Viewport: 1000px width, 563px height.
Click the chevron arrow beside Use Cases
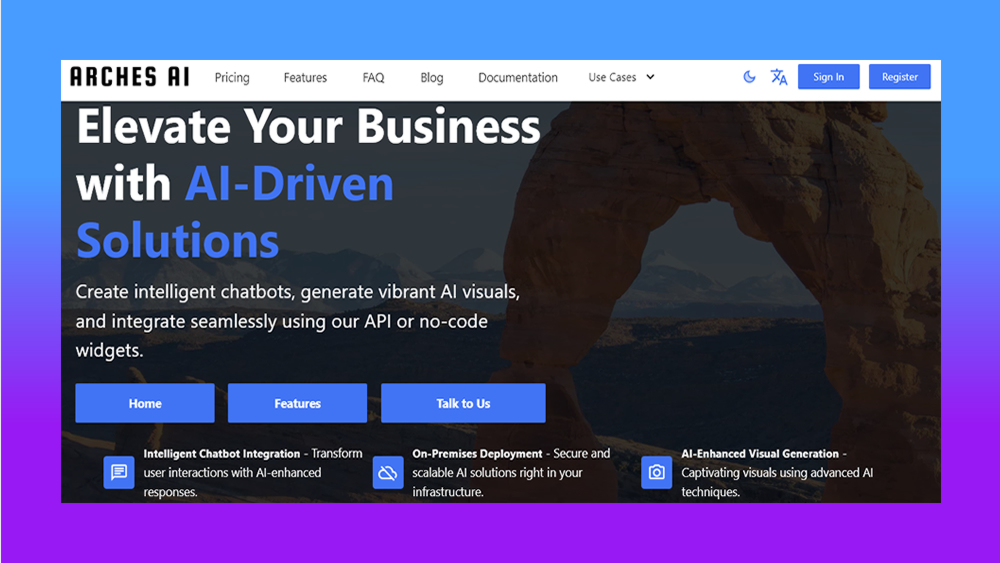click(650, 77)
